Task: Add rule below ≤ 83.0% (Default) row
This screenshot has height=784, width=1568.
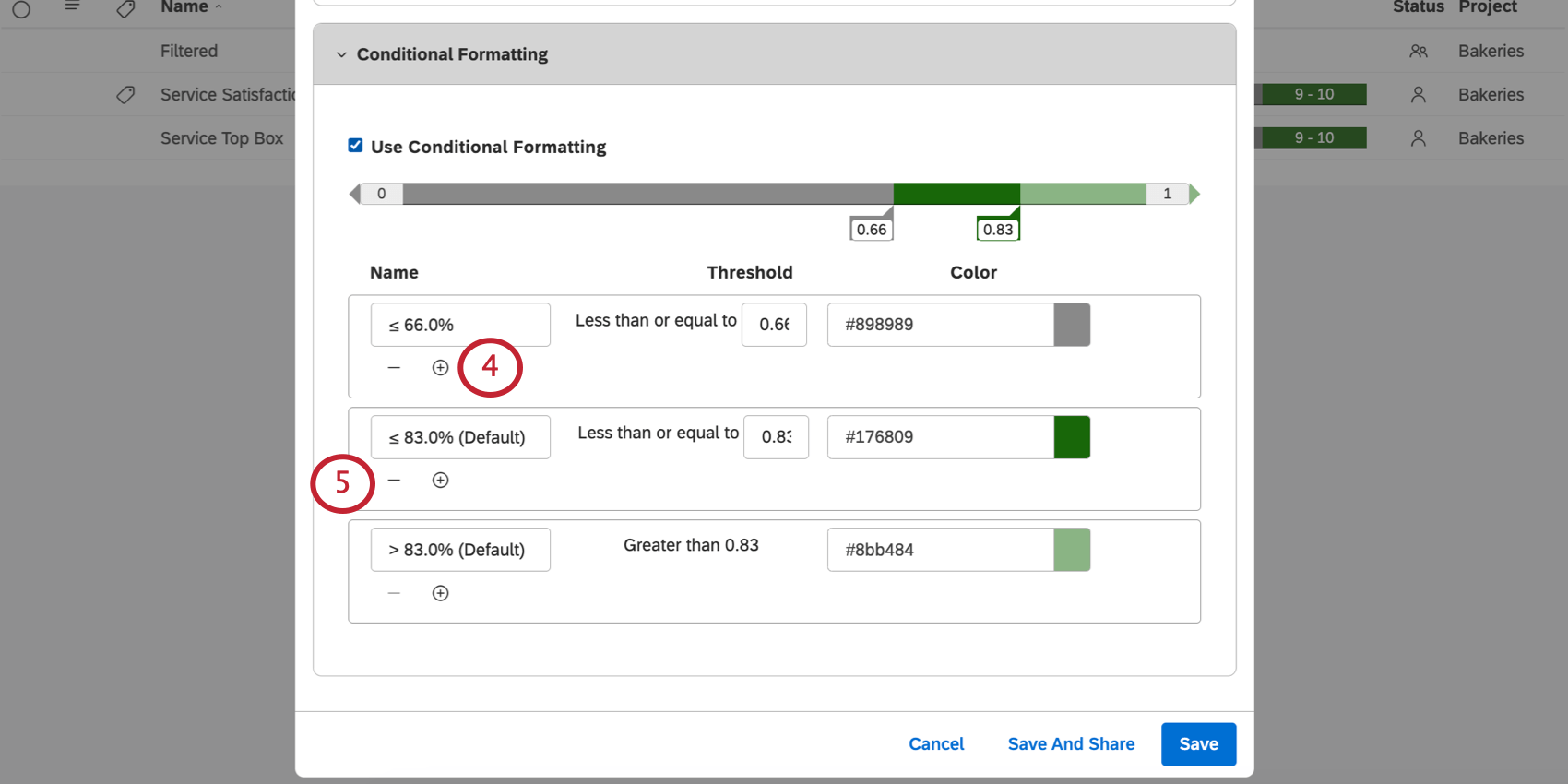Action: (440, 481)
